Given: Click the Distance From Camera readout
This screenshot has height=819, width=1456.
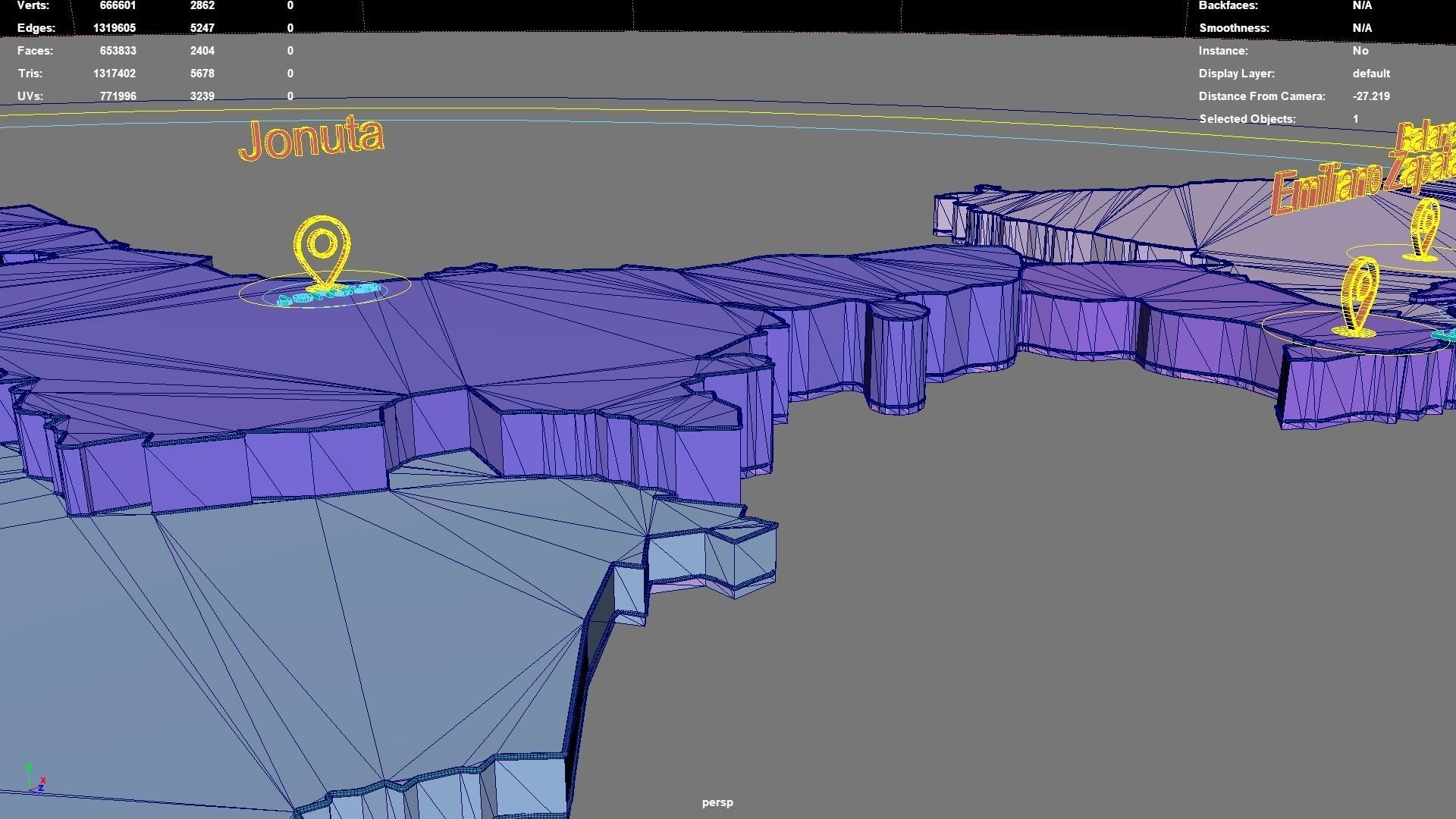Looking at the screenshot, I should coord(1370,96).
